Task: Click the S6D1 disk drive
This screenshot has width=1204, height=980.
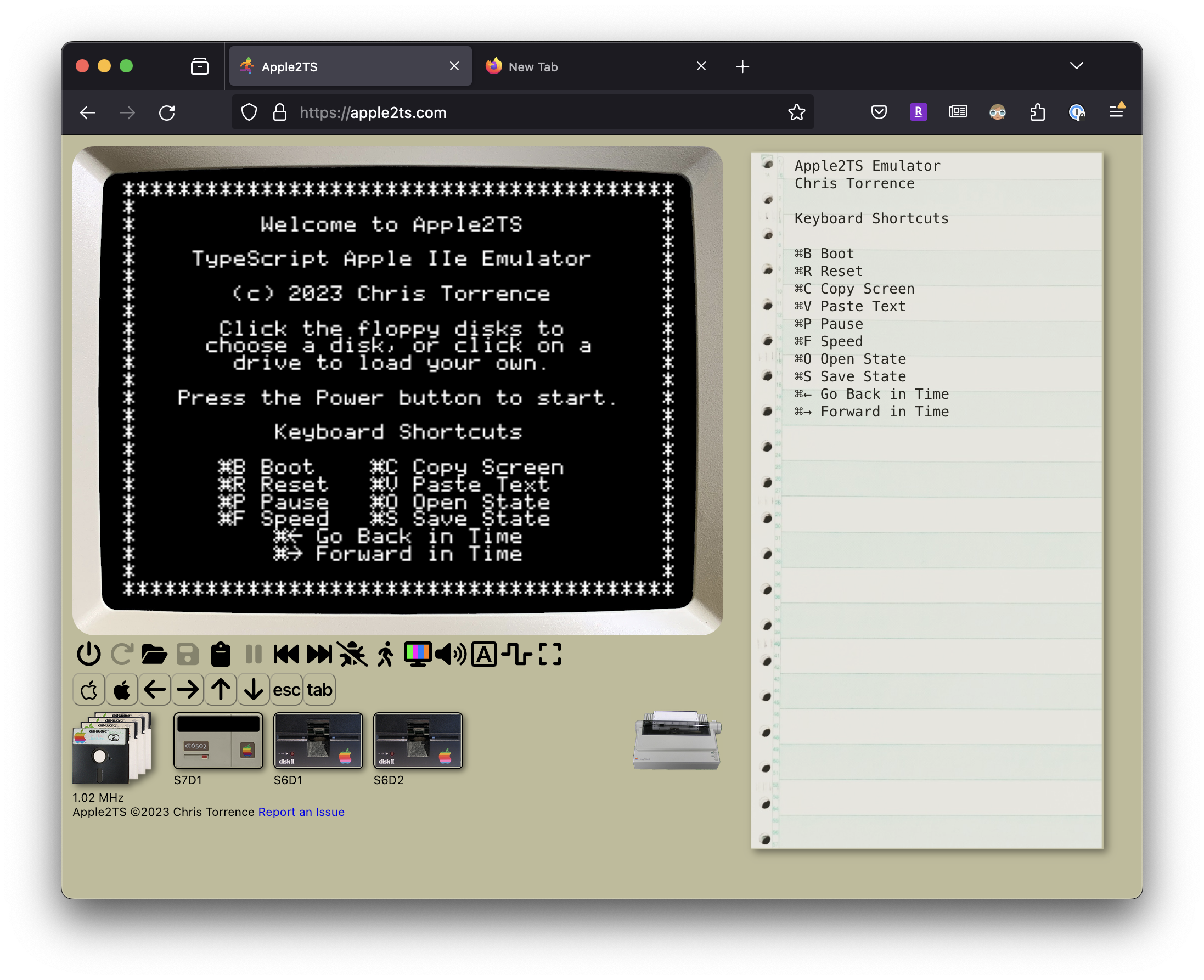Action: (x=318, y=741)
